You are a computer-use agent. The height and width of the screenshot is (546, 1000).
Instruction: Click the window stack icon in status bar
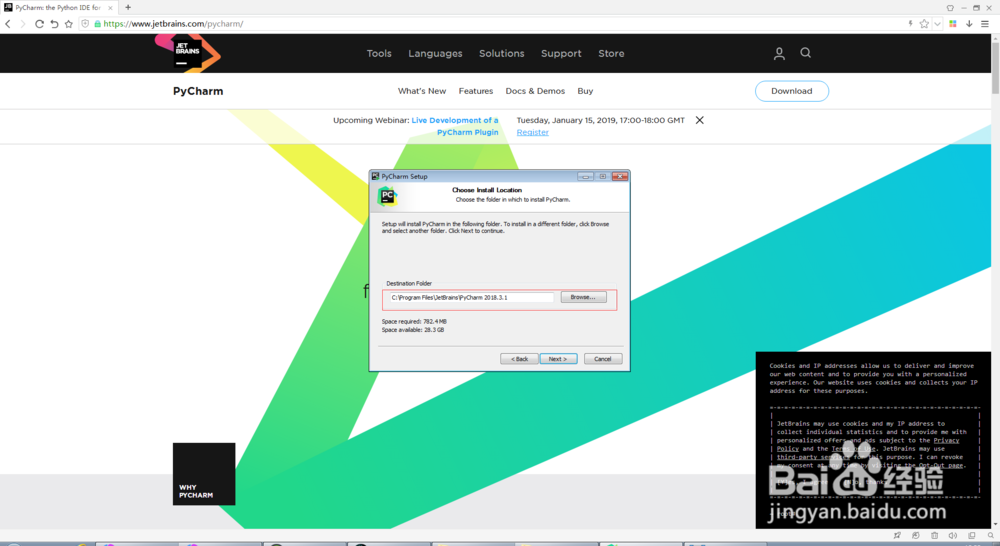[x=972, y=536]
